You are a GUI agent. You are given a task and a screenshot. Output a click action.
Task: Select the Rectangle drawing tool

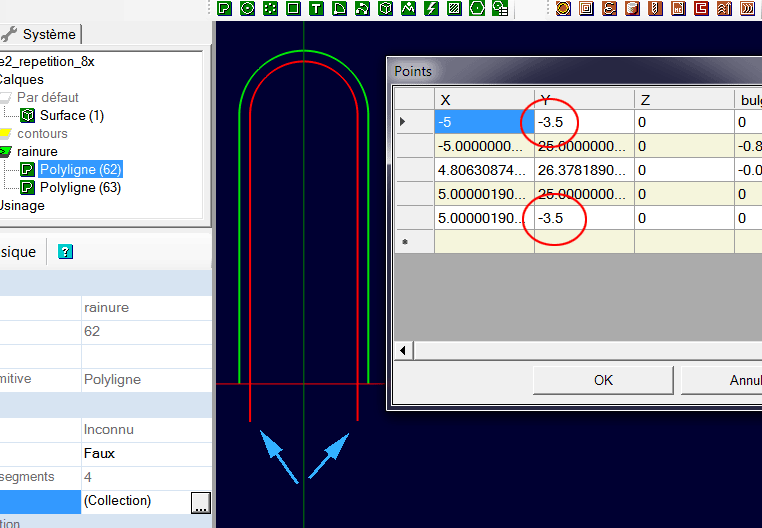pyautogui.click(x=293, y=8)
